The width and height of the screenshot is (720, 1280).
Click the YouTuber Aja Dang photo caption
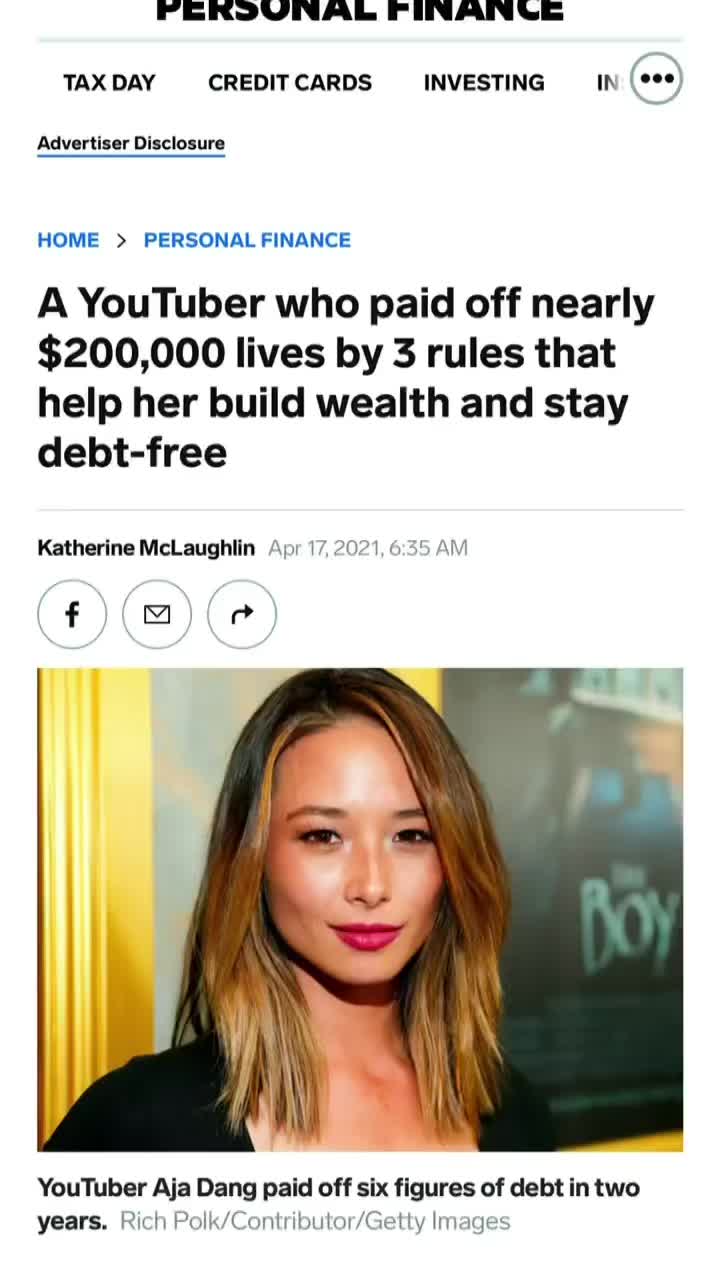338,1204
